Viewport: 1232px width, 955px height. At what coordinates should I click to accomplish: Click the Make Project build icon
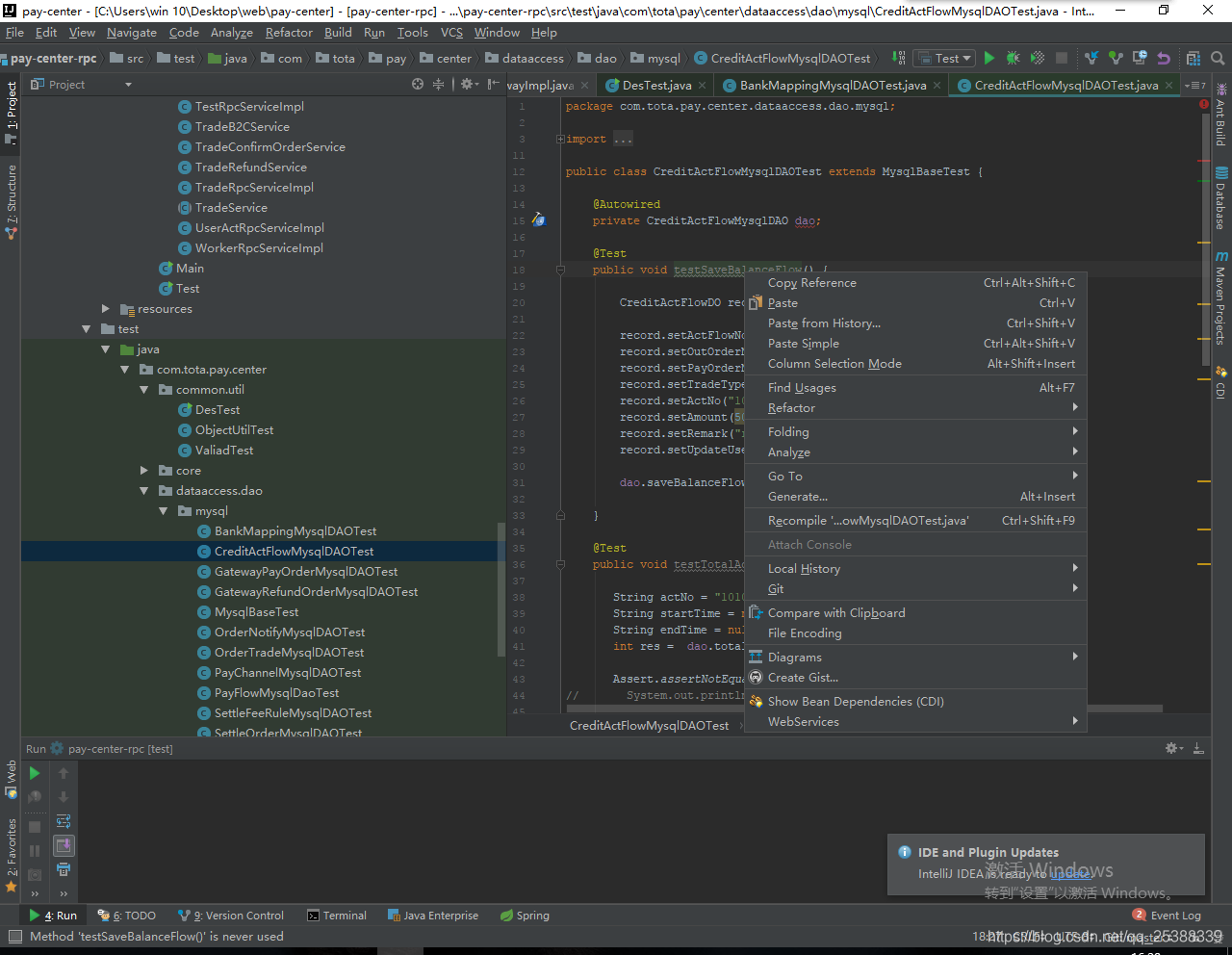(x=898, y=58)
